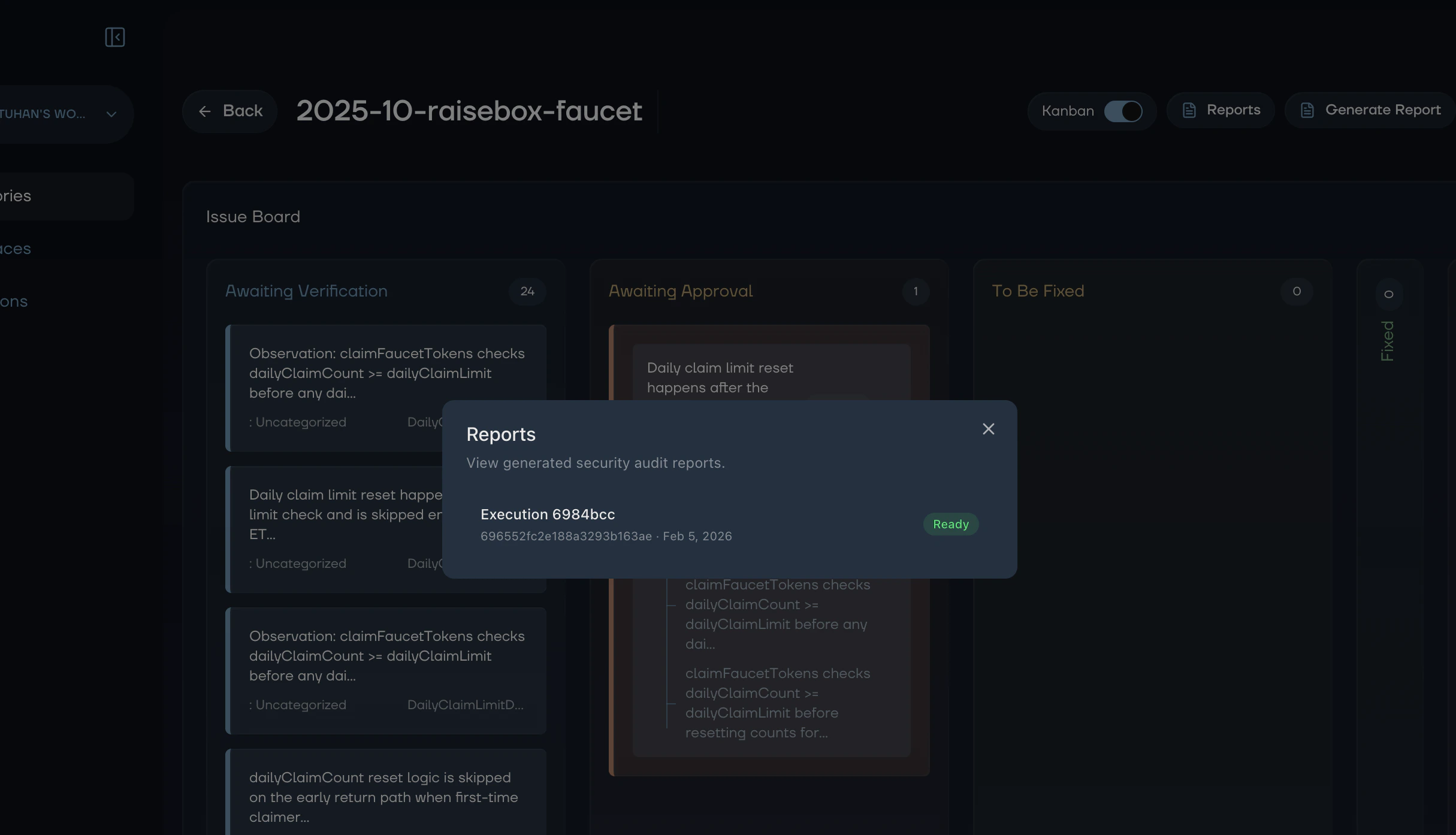Click the document icon on Generate Report

(x=1307, y=110)
